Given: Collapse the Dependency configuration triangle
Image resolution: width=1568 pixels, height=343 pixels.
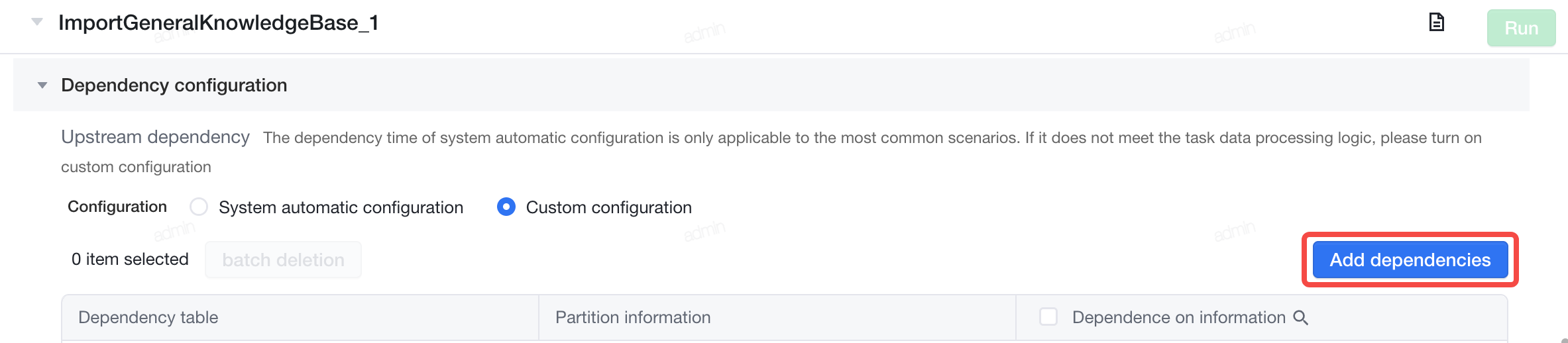Looking at the screenshot, I should pyautogui.click(x=42, y=85).
